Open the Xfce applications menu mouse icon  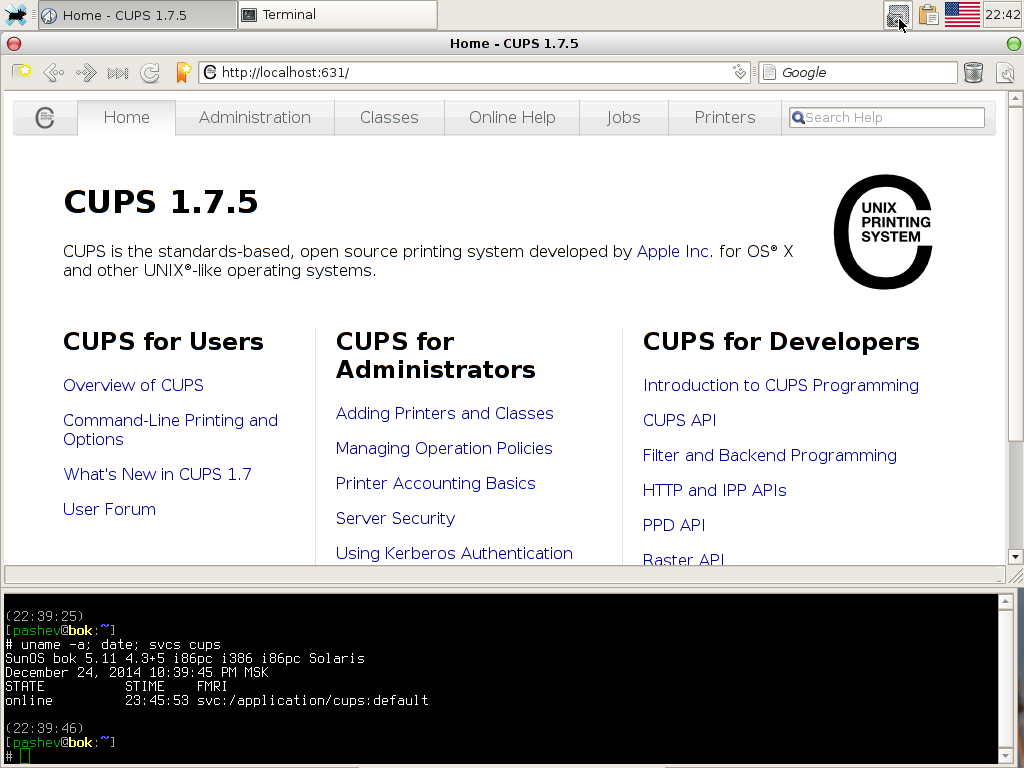[x=15, y=14]
